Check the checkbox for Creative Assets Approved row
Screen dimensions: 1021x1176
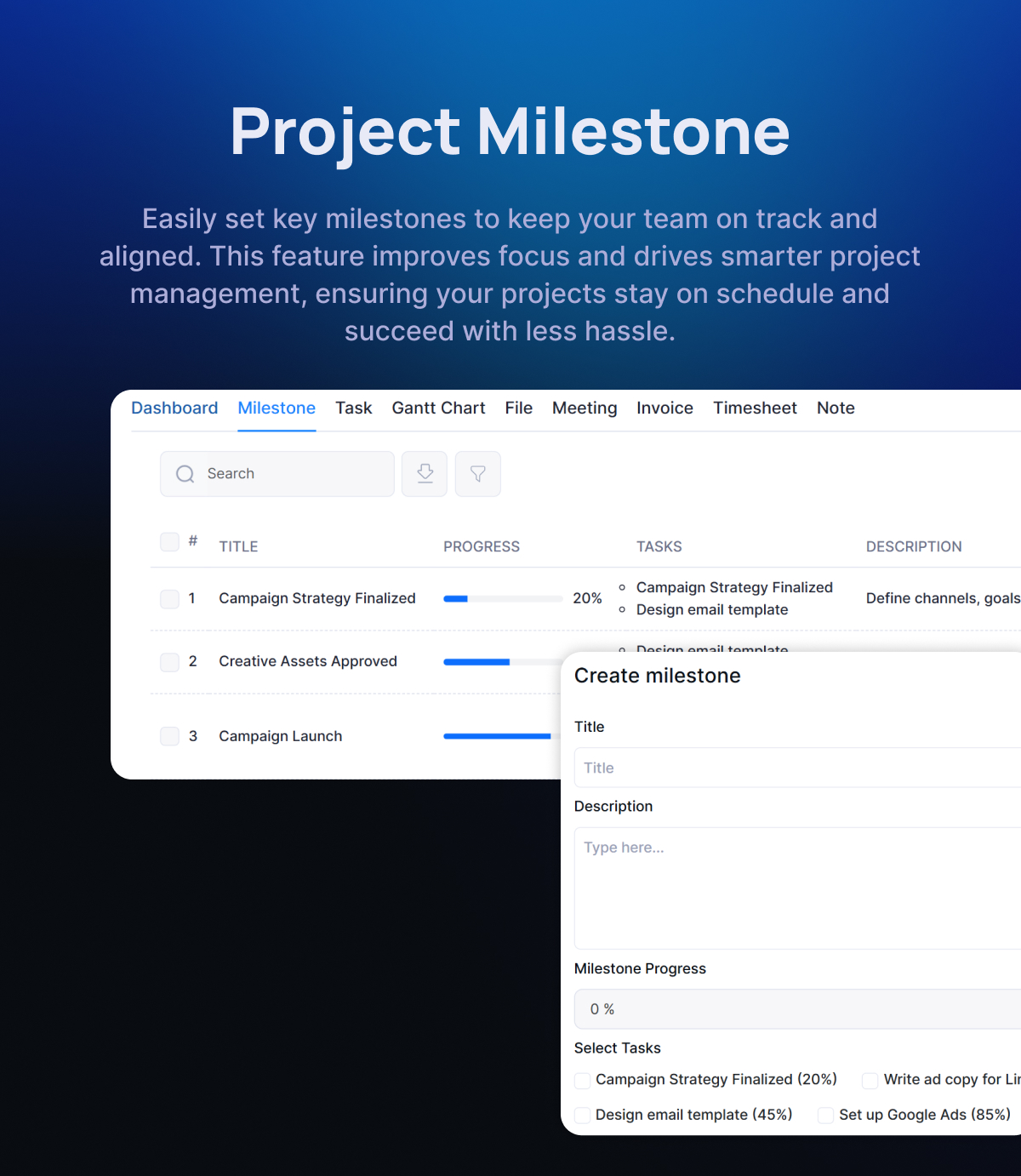tap(169, 661)
